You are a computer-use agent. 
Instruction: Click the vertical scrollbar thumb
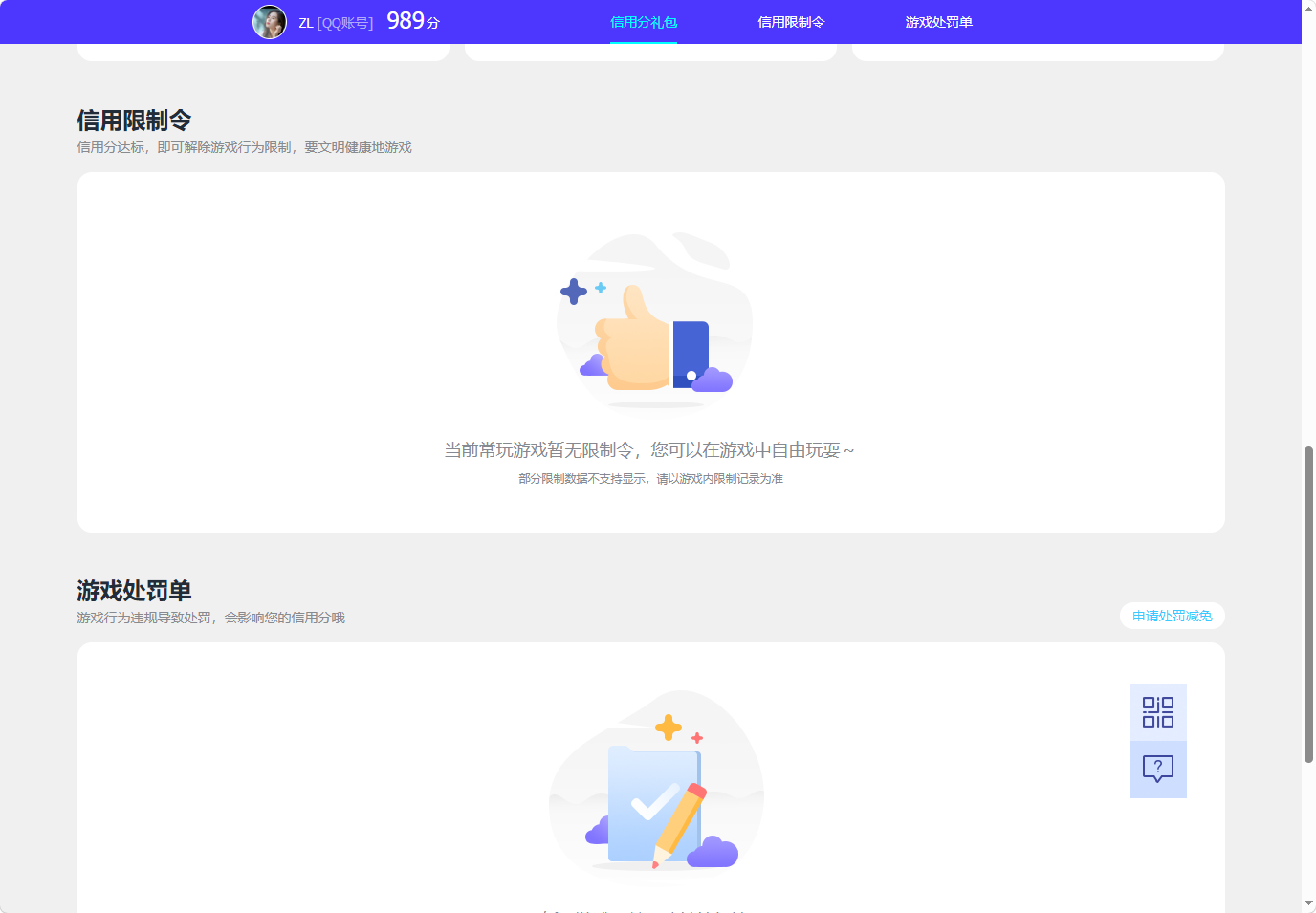click(x=1308, y=604)
